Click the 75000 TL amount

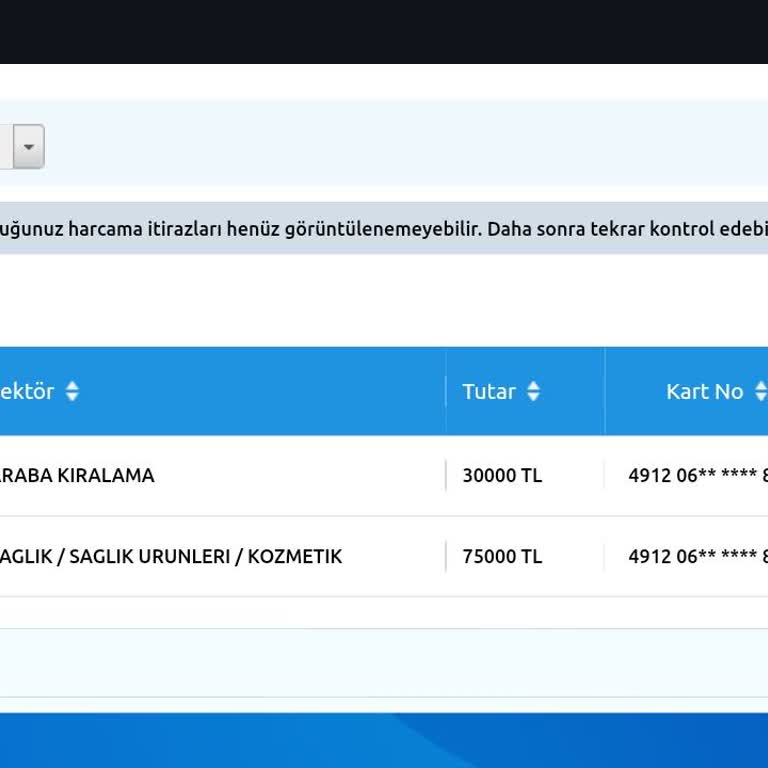coord(502,556)
